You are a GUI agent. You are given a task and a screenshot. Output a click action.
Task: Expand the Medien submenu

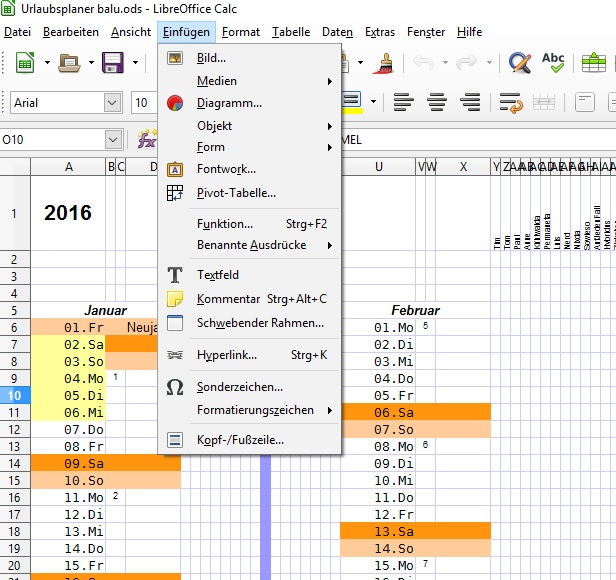click(249, 81)
